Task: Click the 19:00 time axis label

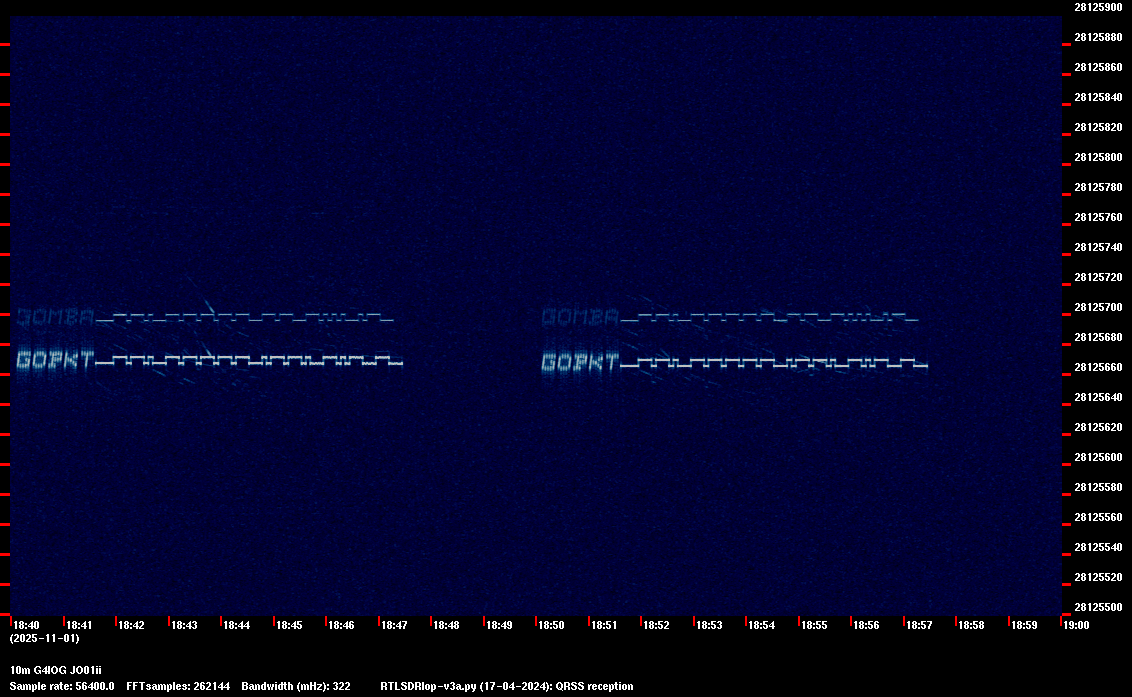Action: coord(1076,625)
